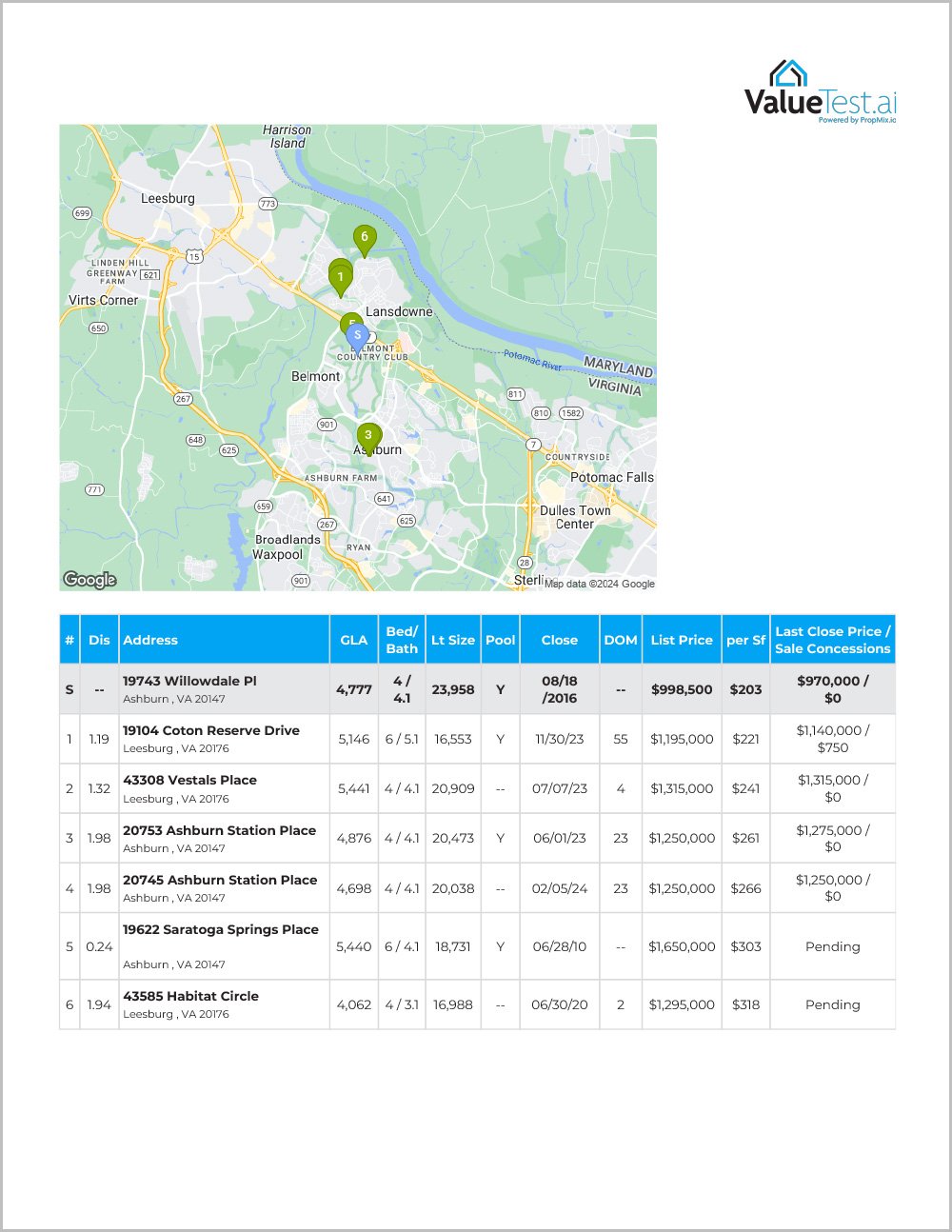Click the Broadlands map label
The height and width of the screenshot is (1232, 952).
pos(288,539)
